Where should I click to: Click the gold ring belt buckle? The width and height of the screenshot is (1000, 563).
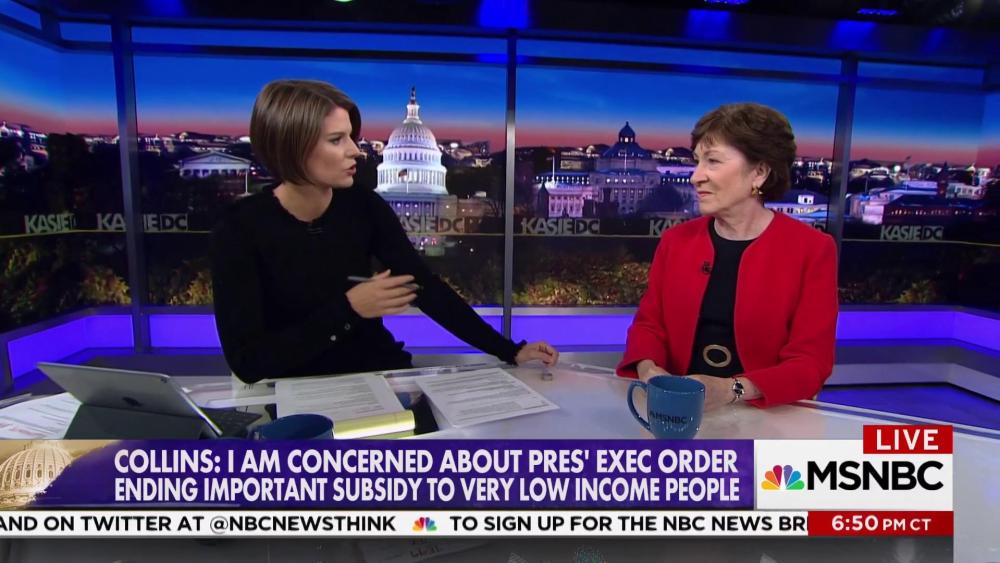tap(717, 356)
